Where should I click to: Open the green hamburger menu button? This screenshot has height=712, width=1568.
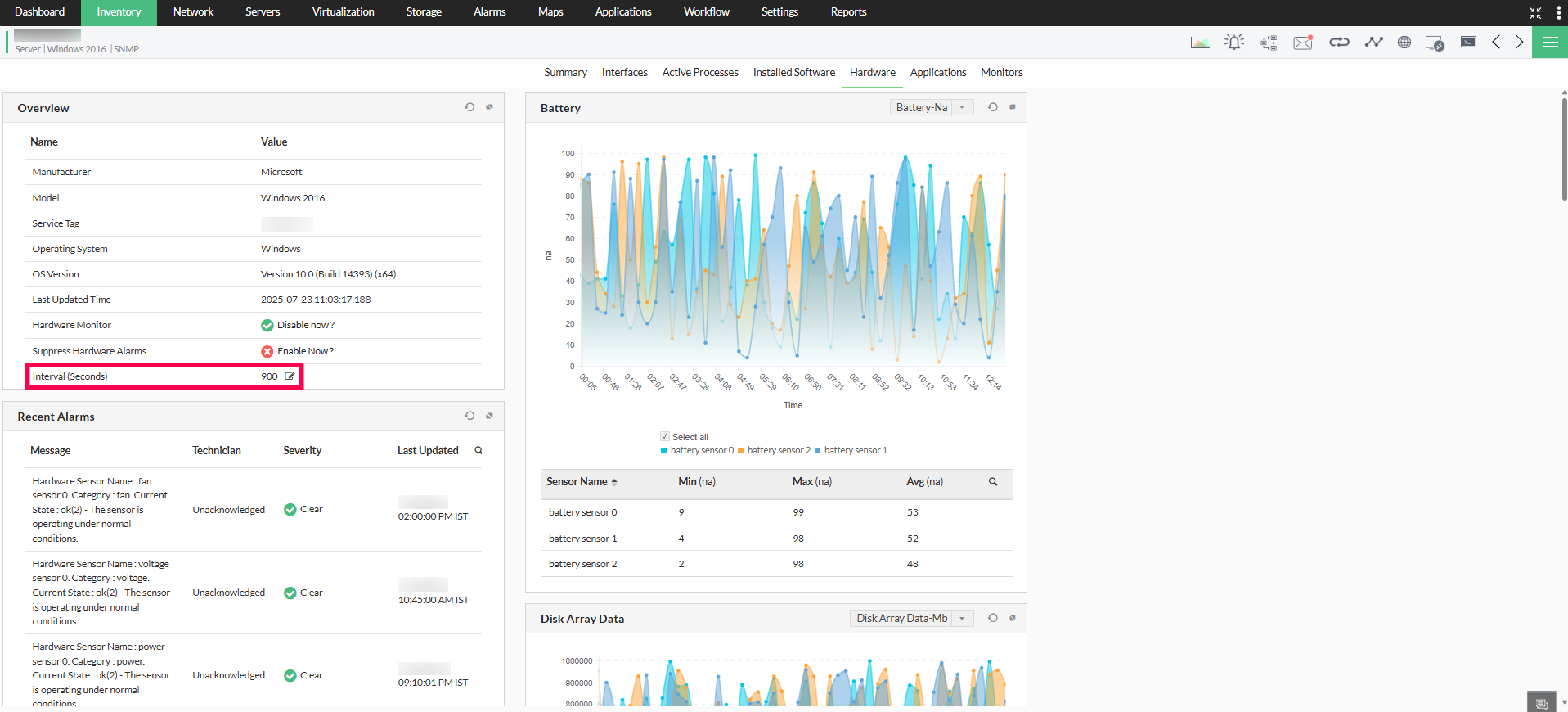click(x=1550, y=43)
